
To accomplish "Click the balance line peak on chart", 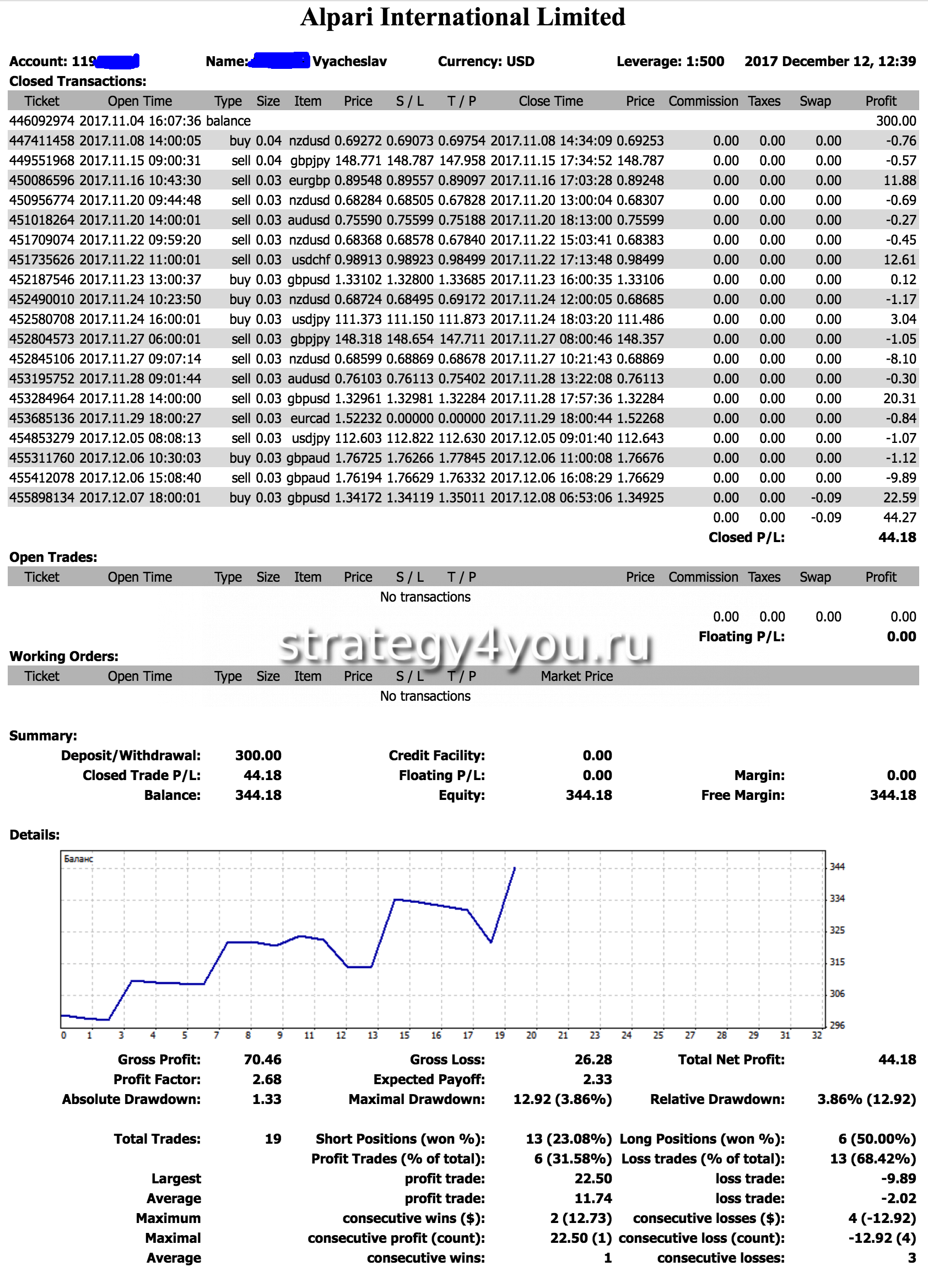I will click(514, 869).
